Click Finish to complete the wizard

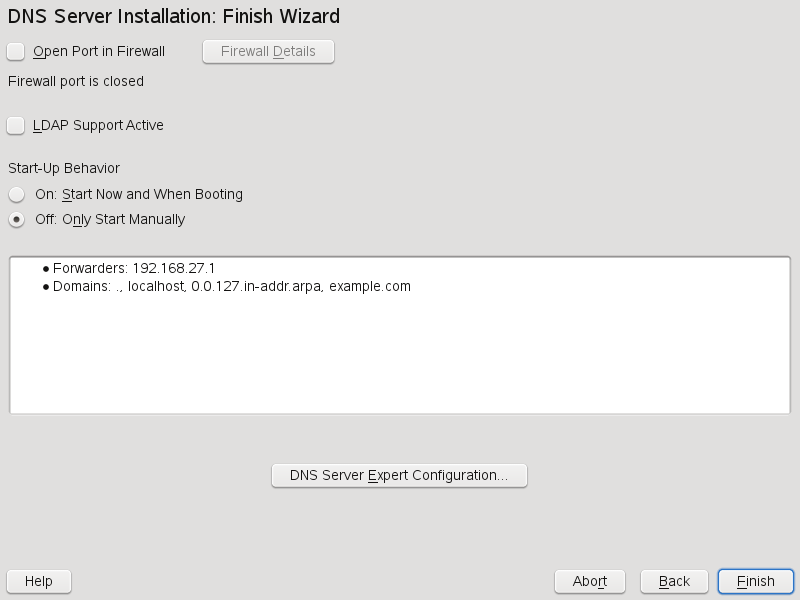tap(755, 581)
